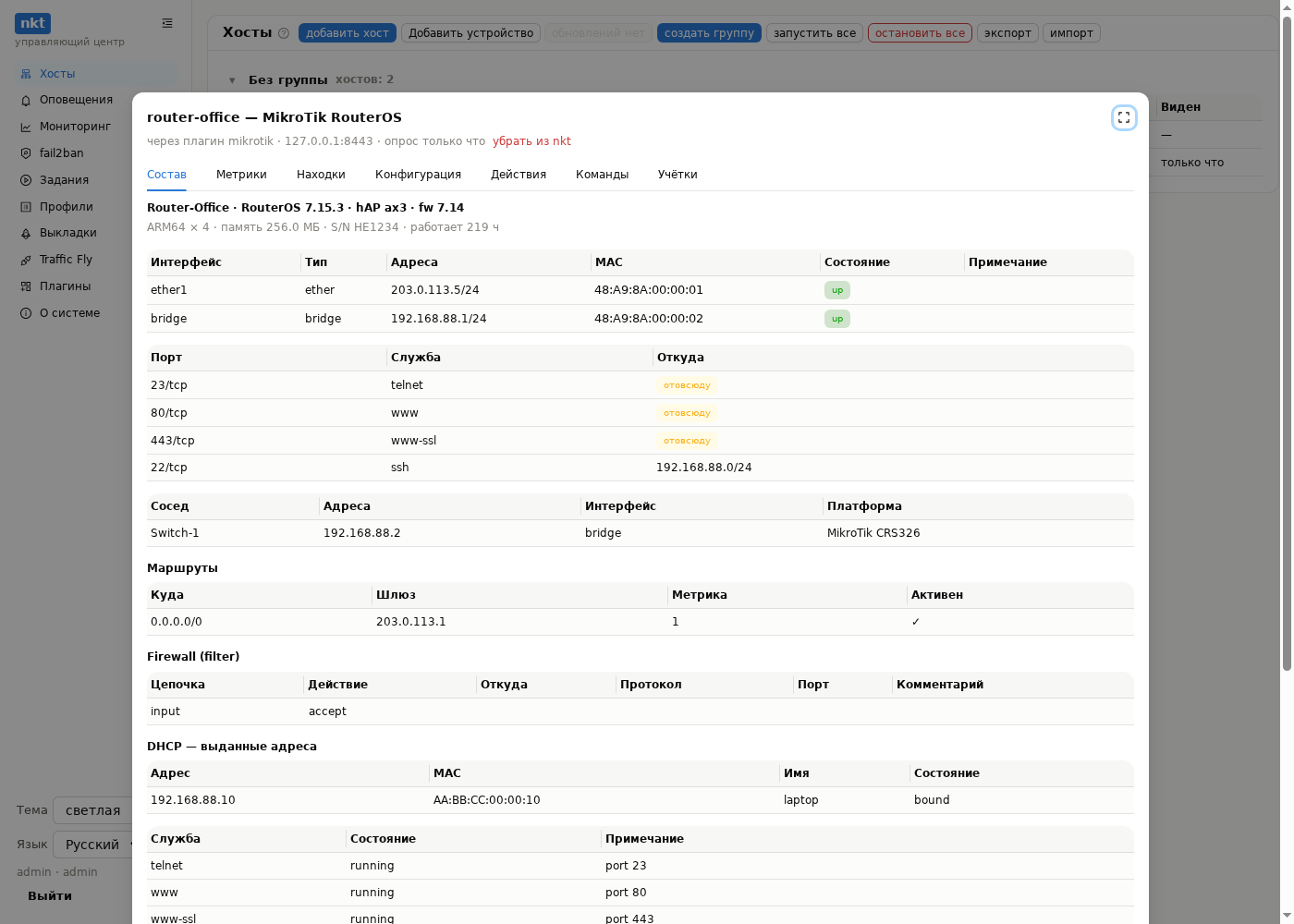Viewport: 1294px width, 924px height.
Task: Click the Хосты sidebar icon
Action: pos(26,74)
